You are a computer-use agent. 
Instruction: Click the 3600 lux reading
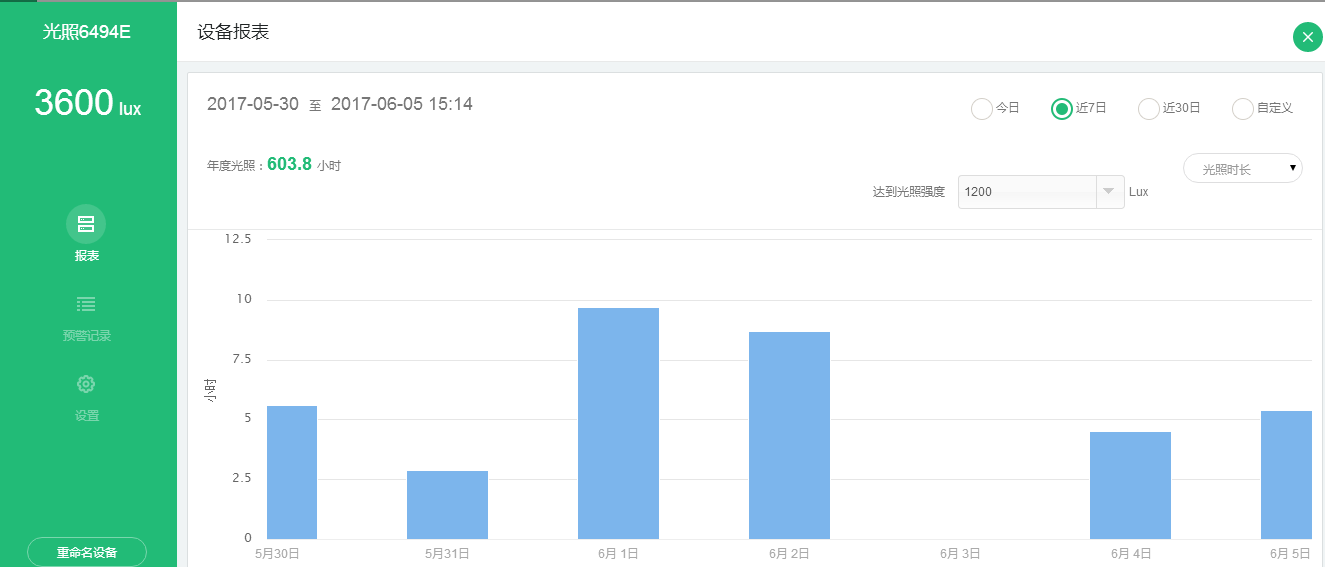point(87,103)
